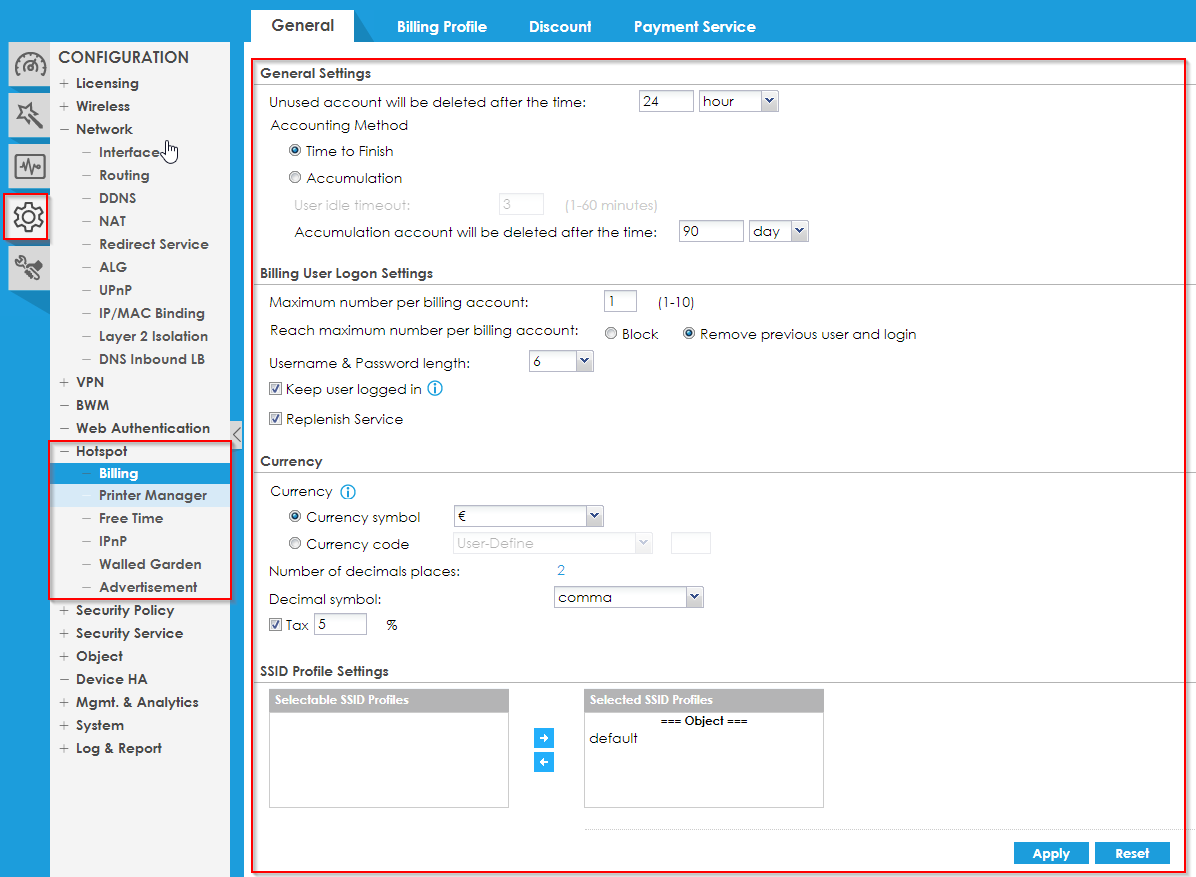Uncheck the Replenish Service checkbox

[276, 420]
